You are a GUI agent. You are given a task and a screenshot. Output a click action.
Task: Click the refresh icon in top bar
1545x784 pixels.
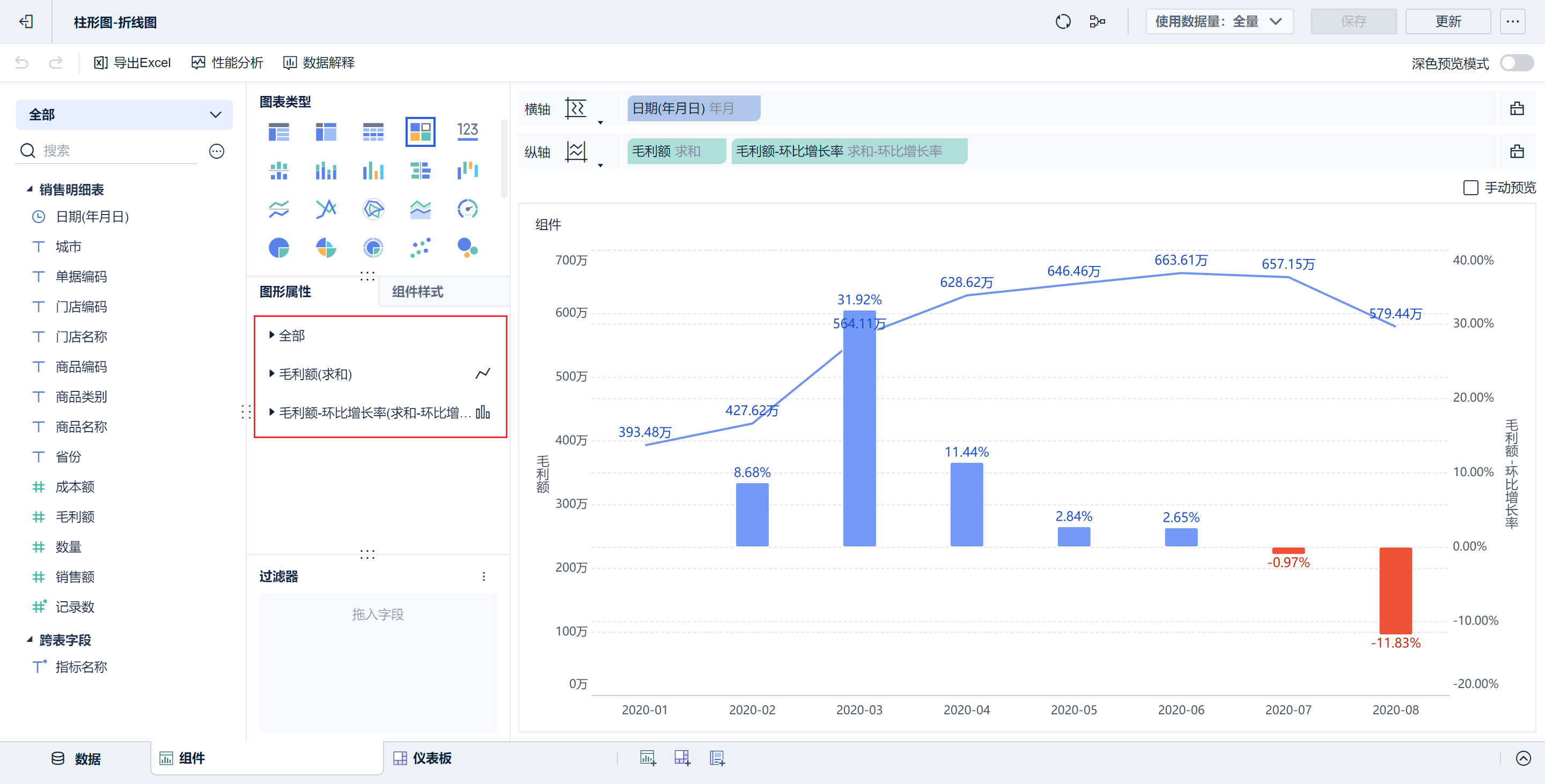point(1063,21)
